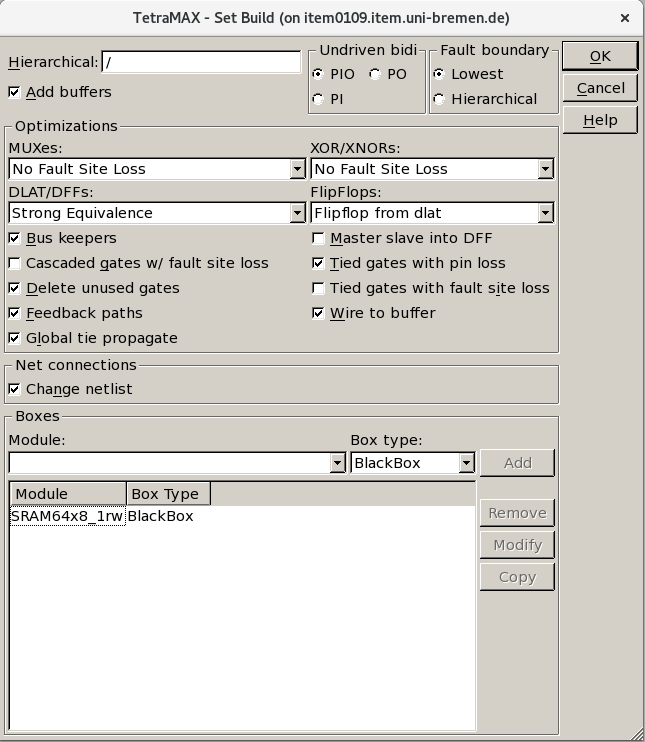Click the Copy box button

click(517, 577)
